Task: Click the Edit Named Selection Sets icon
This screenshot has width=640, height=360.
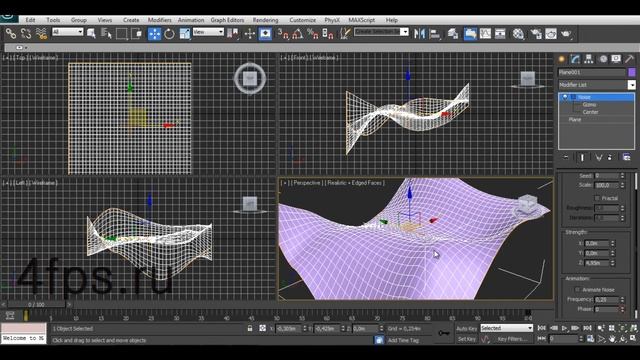Action: click(x=345, y=33)
